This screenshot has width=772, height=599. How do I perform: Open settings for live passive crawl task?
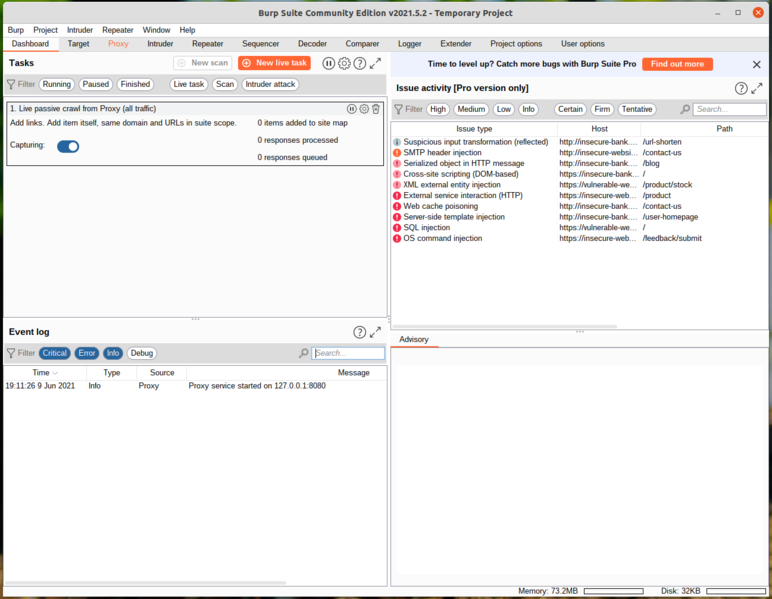(364, 108)
